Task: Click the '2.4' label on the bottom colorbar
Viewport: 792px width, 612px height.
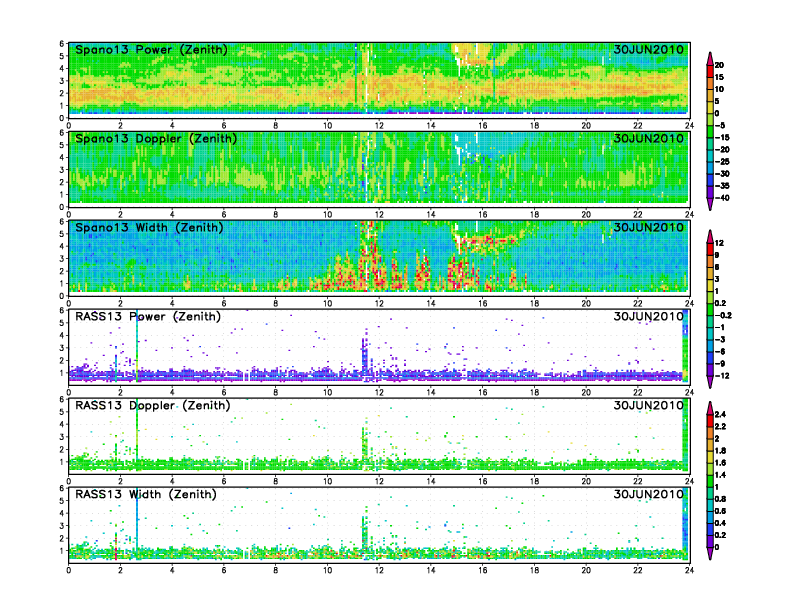Action: point(720,415)
